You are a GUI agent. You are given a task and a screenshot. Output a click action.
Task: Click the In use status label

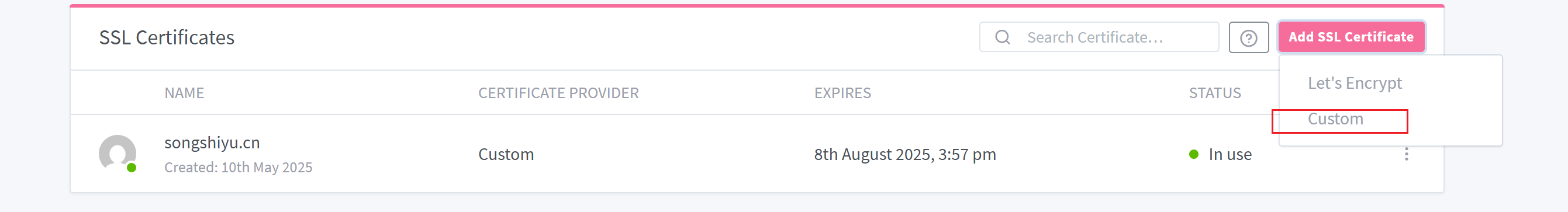[1229, 154]
